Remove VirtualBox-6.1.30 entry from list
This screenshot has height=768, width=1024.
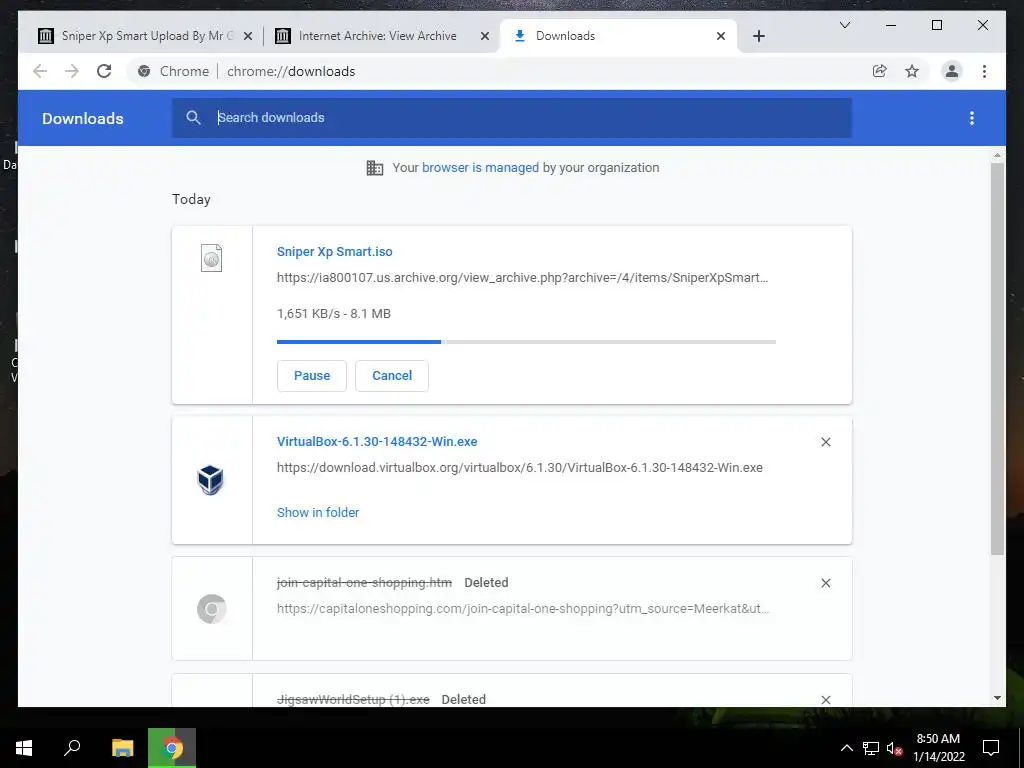click(825, 442)
